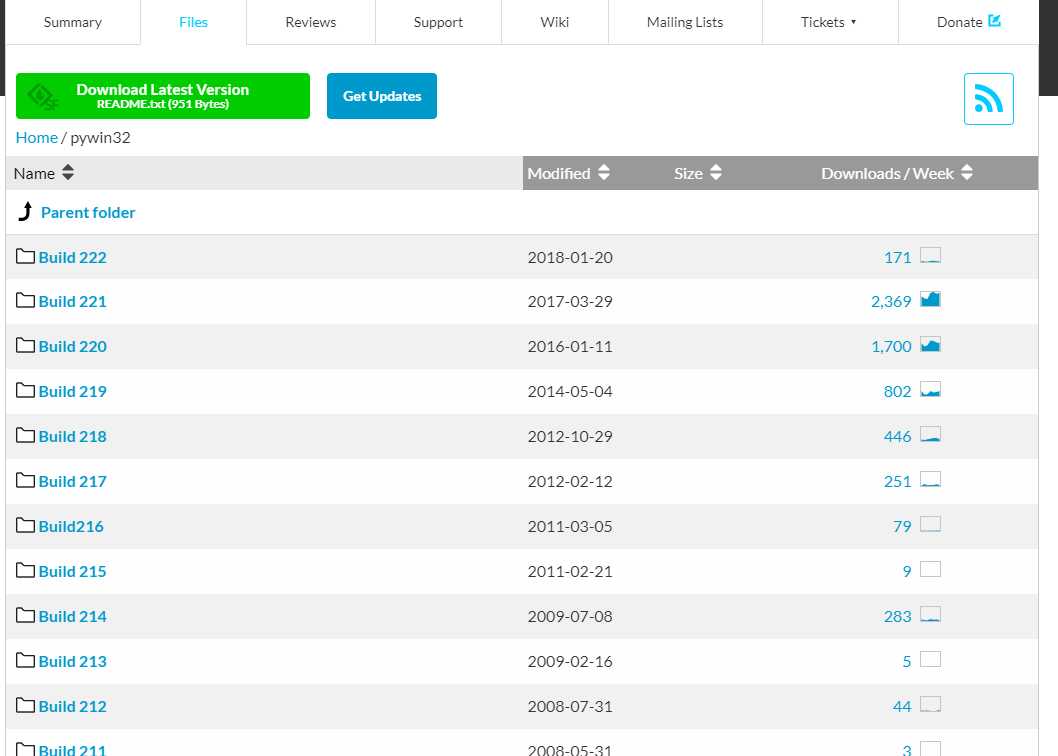The width and height of the screenshot is (1058, 756).
Task: Click the folder icon beside Build 222
Action: tap(25, 256)
